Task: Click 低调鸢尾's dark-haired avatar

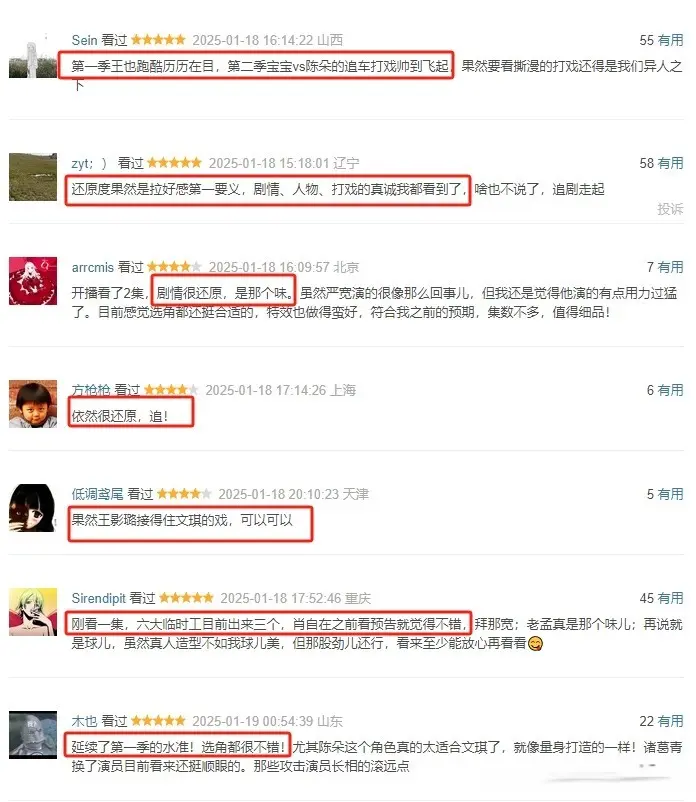Action: coord(33,508)
